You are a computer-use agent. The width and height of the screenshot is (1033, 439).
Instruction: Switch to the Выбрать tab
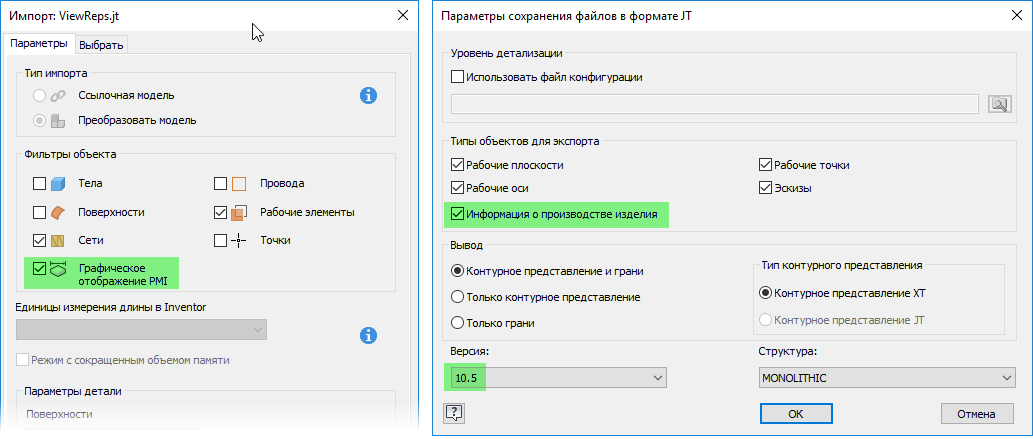pyautogui.click(x=102, y=44)
